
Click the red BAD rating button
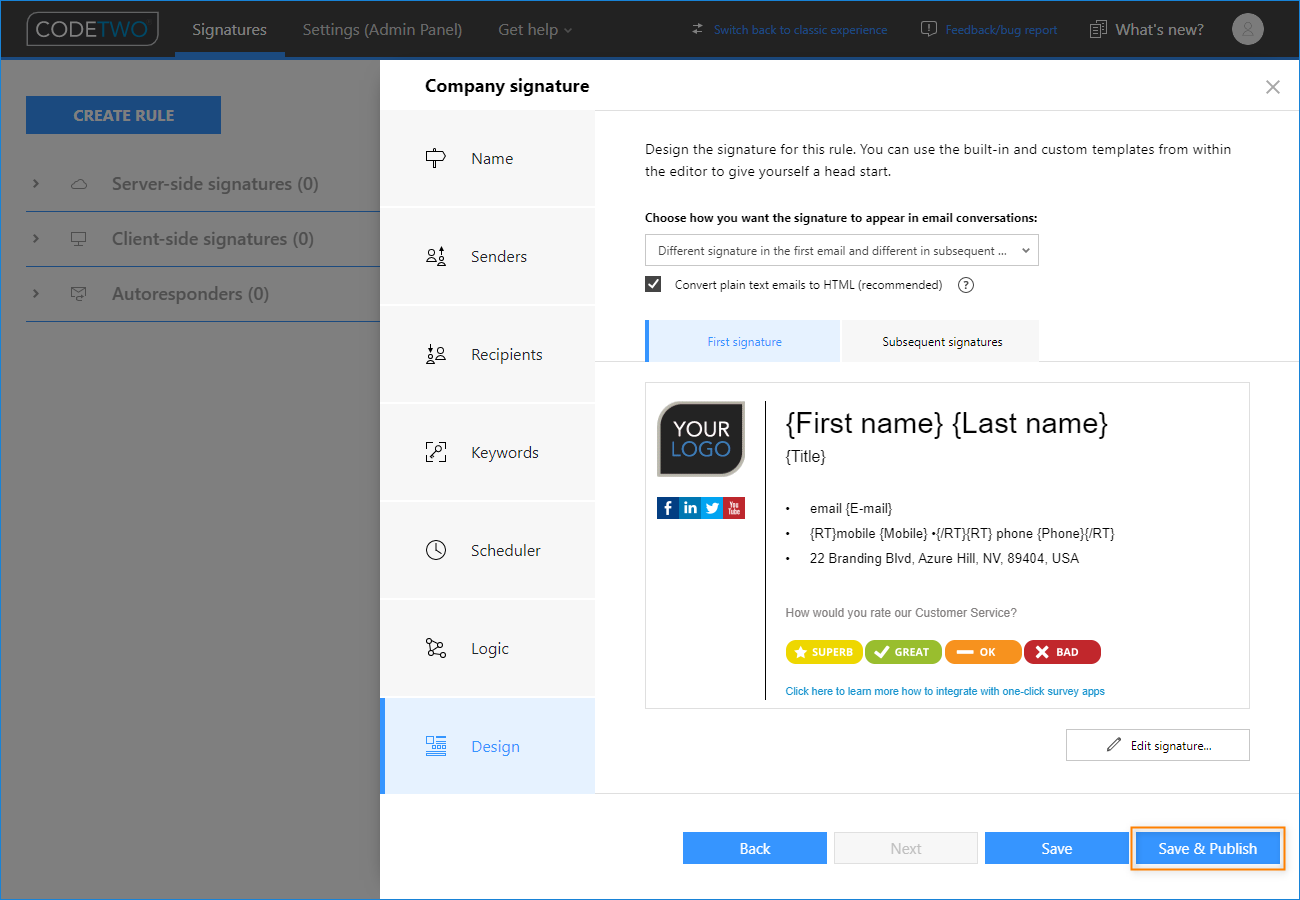click(1062, 652)
